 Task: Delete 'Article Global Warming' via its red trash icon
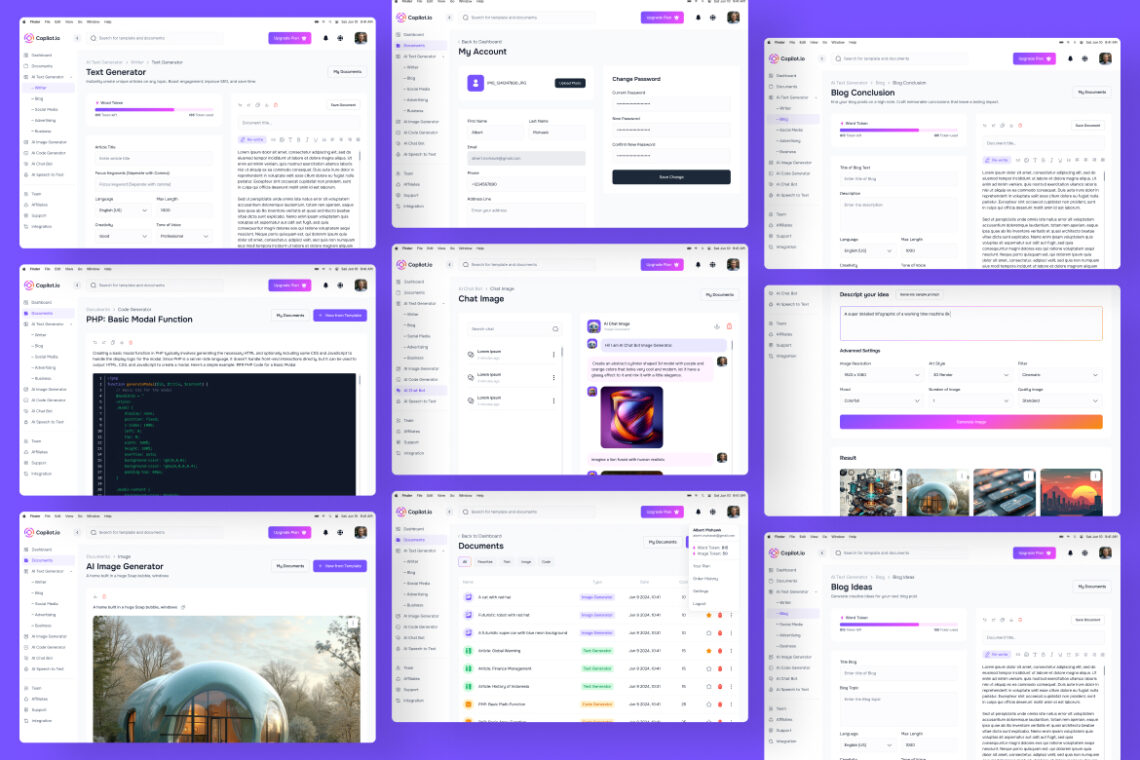click(x=720, y=651)
